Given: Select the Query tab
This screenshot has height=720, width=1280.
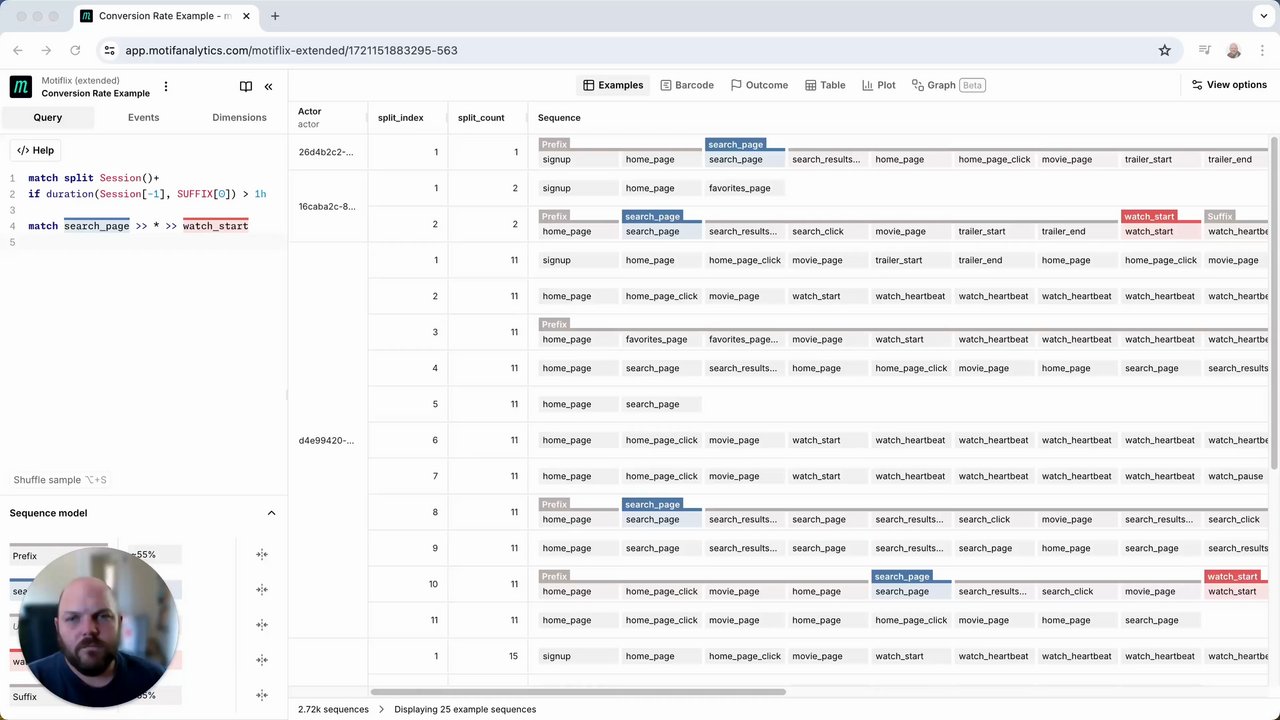Looking at the screenshot, I should pos(47,118).
